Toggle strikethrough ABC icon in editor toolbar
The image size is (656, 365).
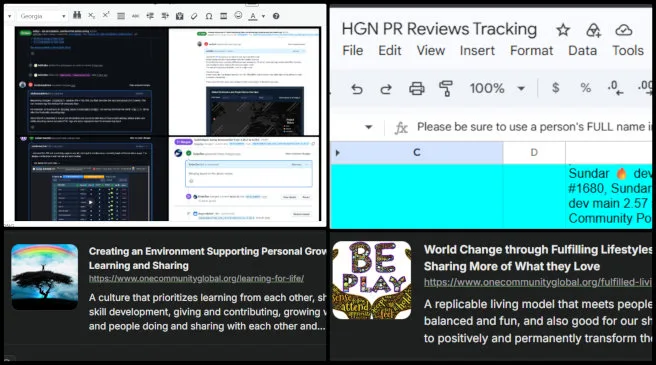(x=136, y=16)
